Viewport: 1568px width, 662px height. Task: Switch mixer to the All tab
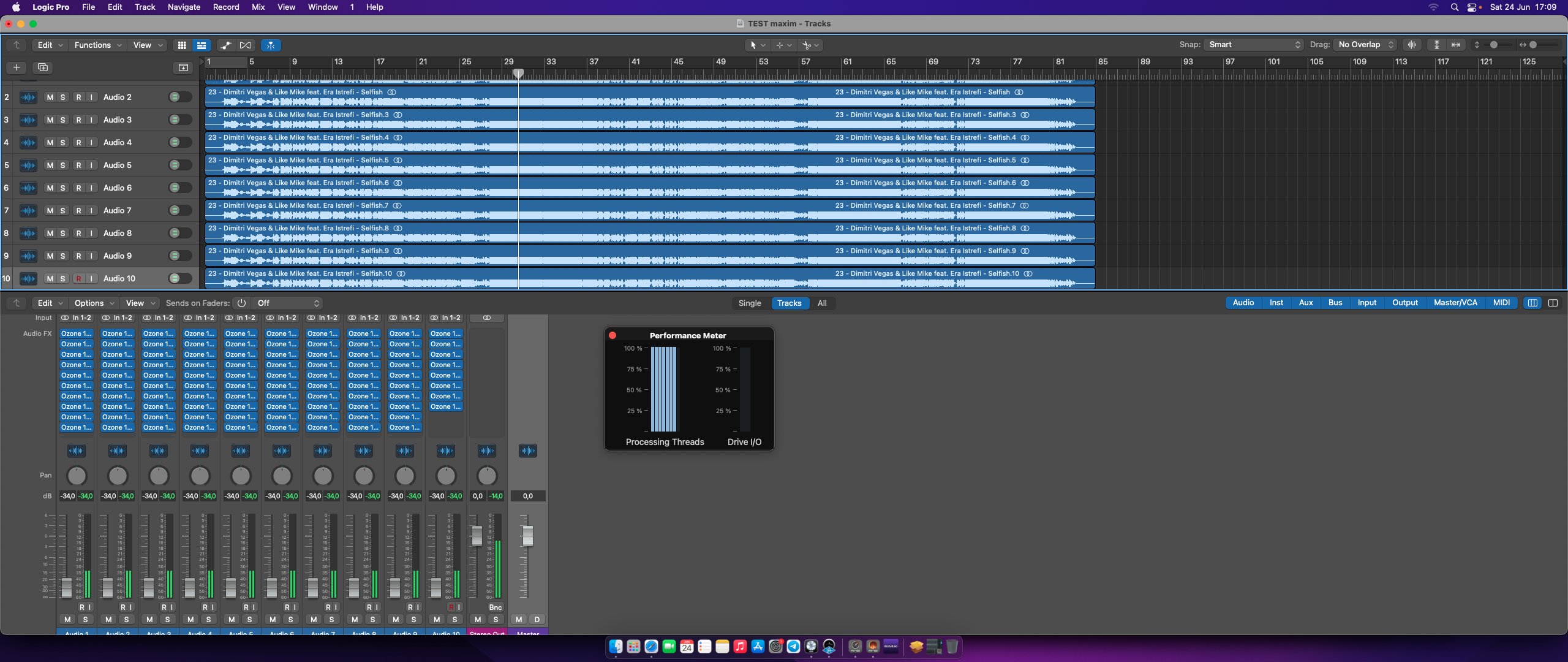point(822,303)
